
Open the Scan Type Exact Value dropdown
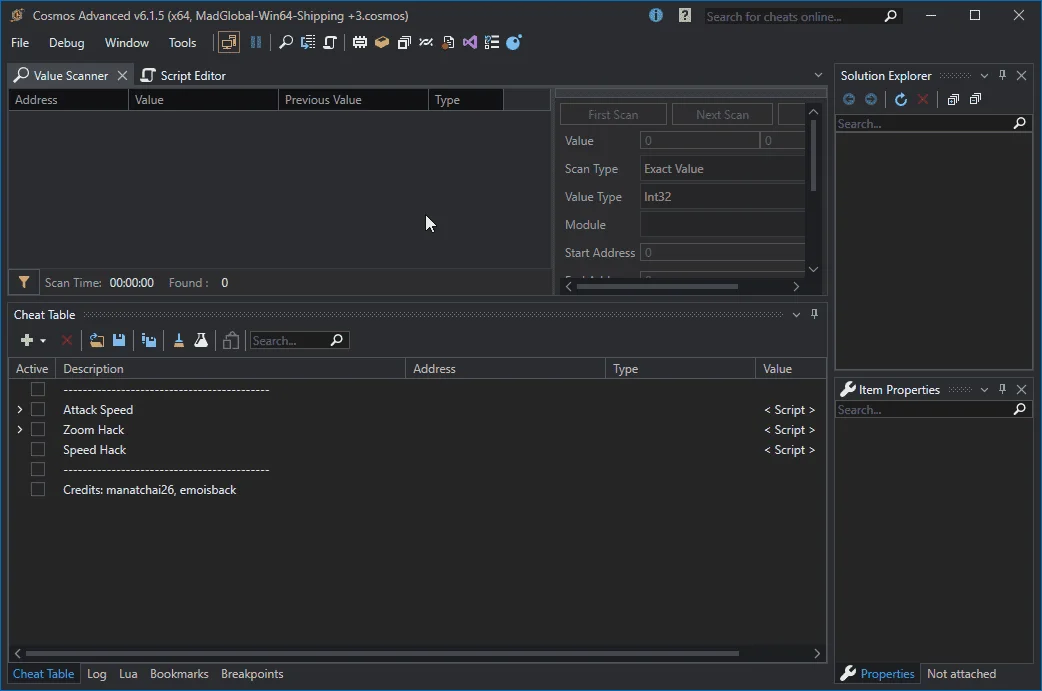pyautogui.click(x=722, y=169)
